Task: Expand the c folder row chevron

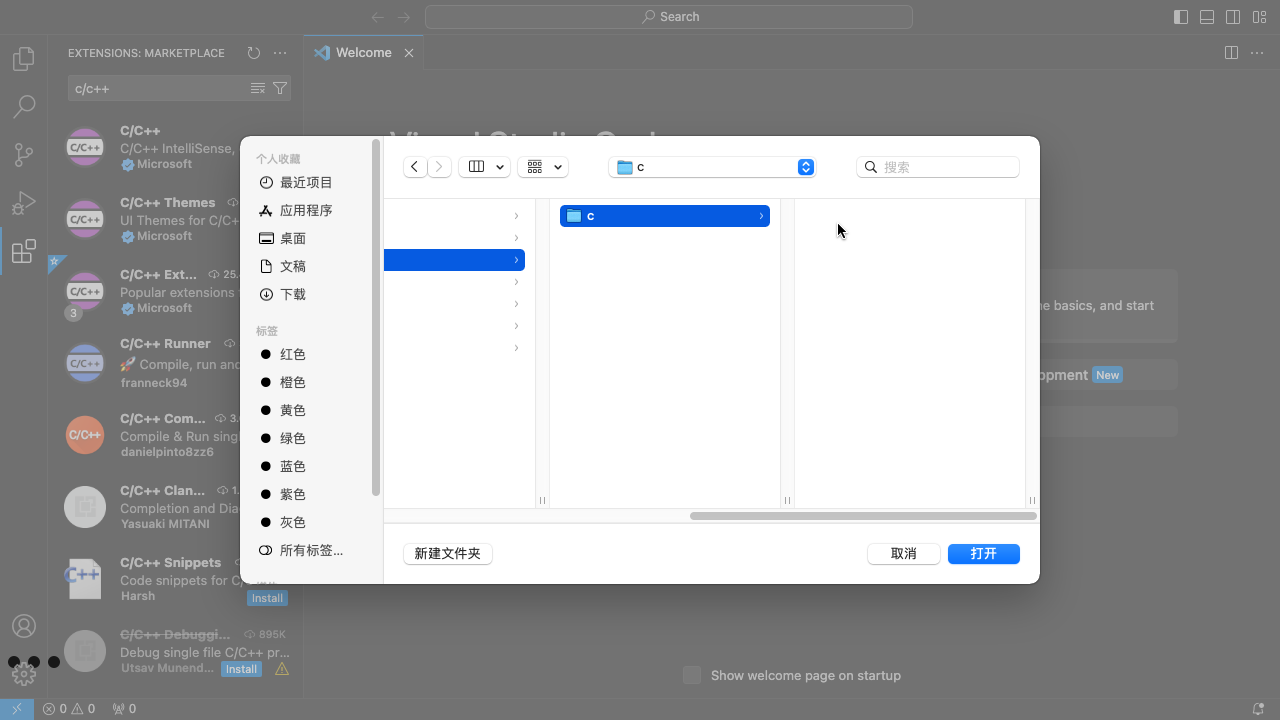Action: [762, 216]
